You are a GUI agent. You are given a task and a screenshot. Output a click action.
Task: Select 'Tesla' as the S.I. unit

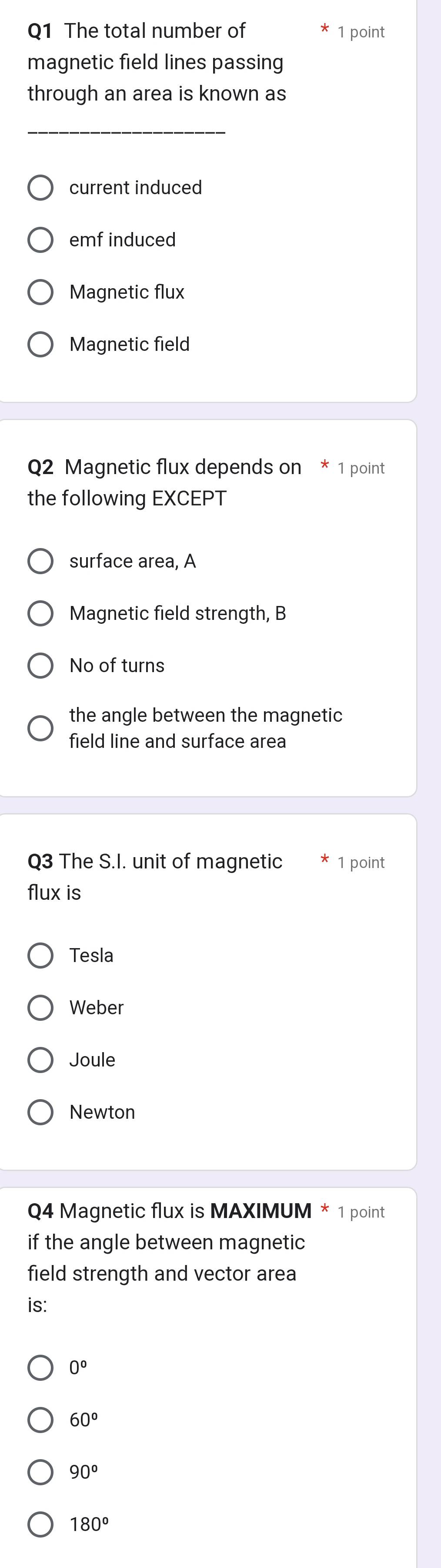tap(40, 956)
